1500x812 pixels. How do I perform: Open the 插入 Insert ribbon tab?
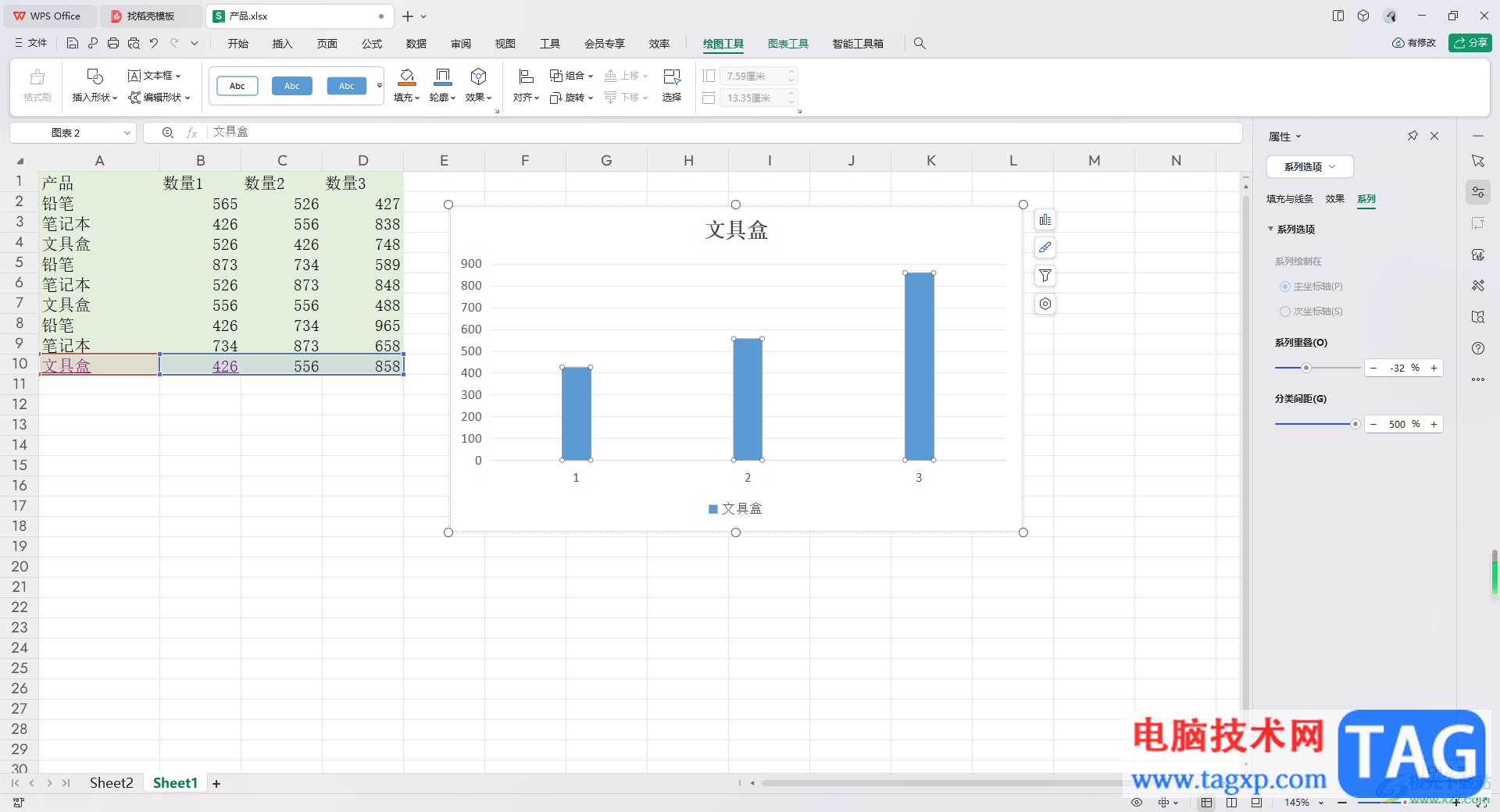coord(283,44)
